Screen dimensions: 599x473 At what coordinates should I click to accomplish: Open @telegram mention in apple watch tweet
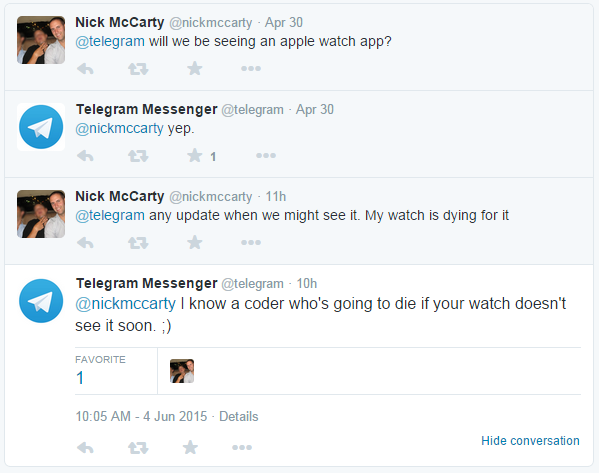tap(110, 41)
